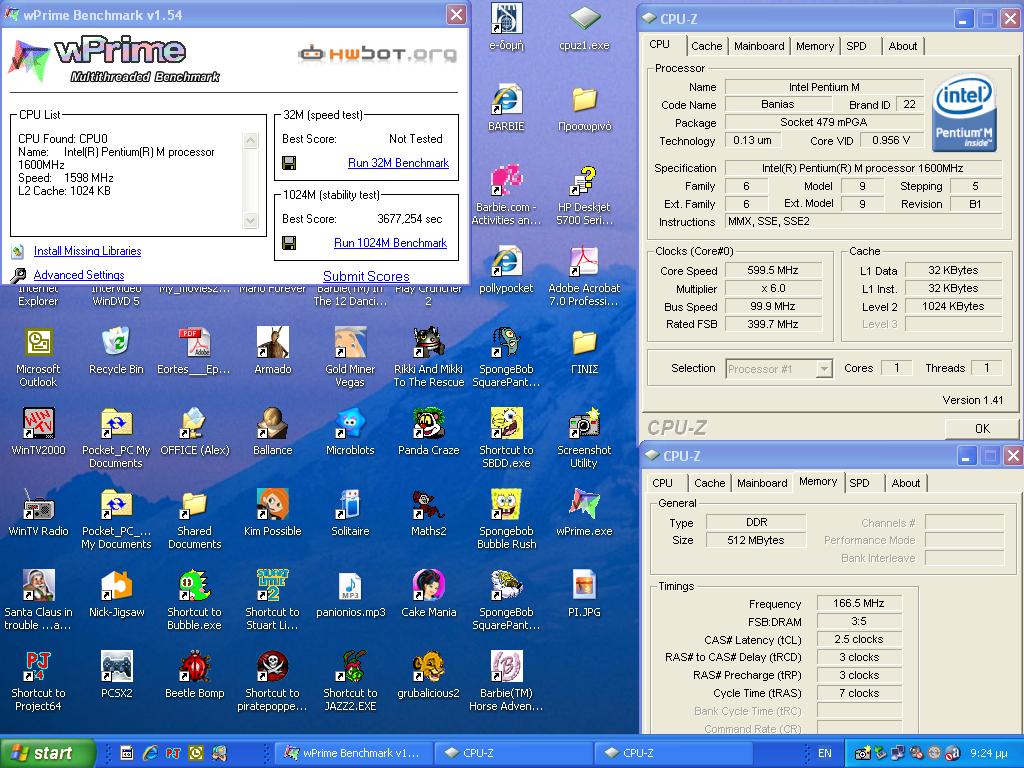Click the save icon beside Run 32M Benchmark
1024x768 pixels.
(x=289, y=163)
